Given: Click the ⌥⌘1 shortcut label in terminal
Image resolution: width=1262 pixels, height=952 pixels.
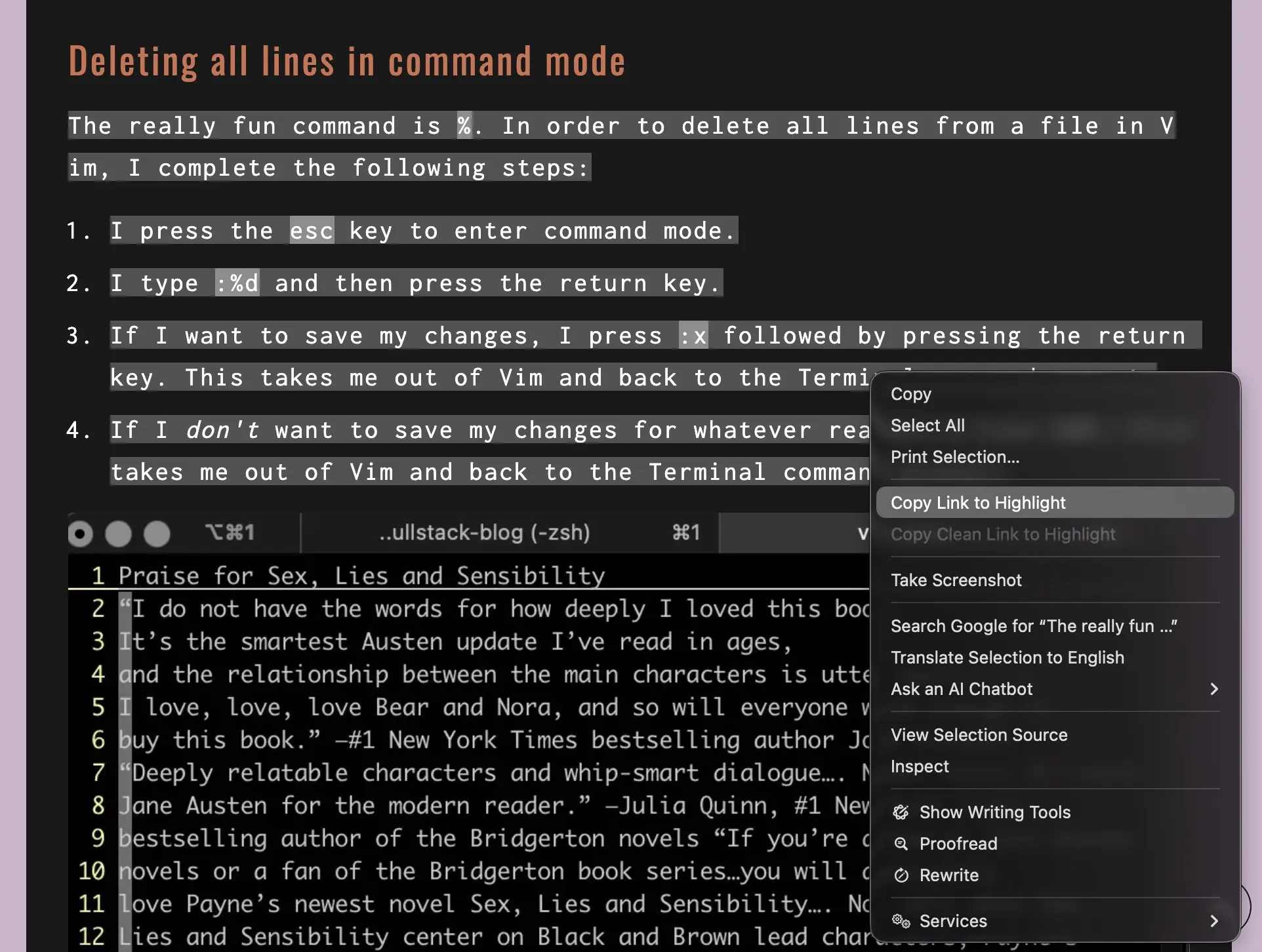Looking at the screenshot, I should pyautogui.click(x=230, y=532).
